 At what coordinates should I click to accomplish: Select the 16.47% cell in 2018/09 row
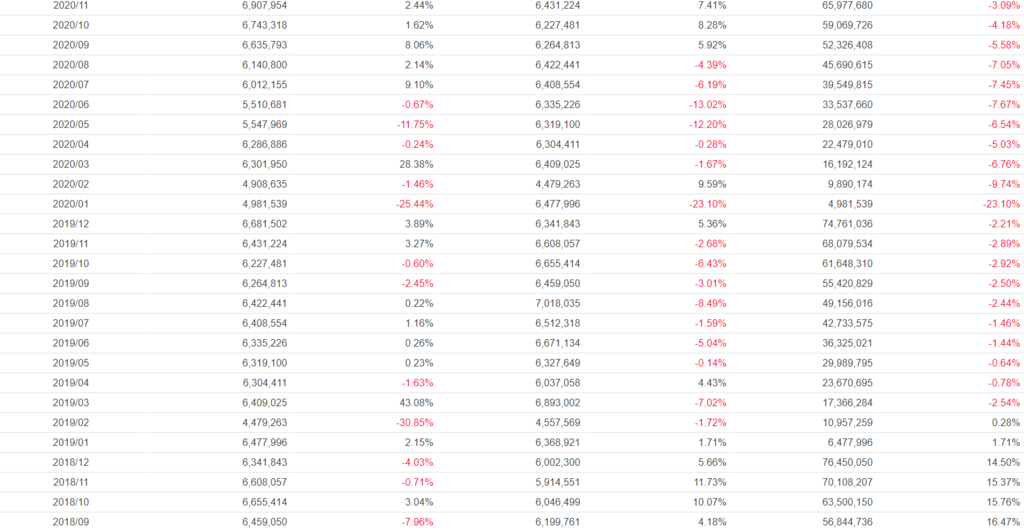(1001, 521)
